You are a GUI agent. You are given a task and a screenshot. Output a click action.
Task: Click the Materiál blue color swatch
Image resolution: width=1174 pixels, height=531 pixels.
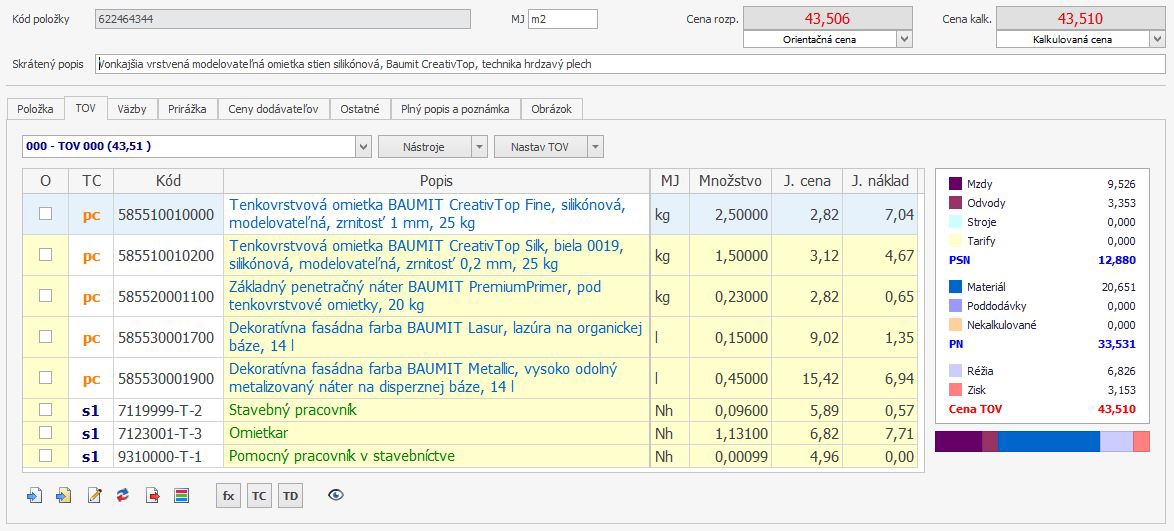pos(955,286)
